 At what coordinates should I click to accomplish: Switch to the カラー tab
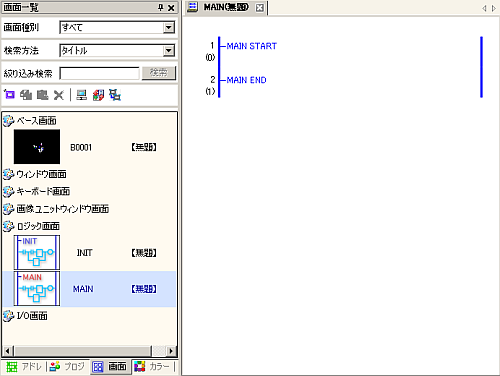click(154, 367)
